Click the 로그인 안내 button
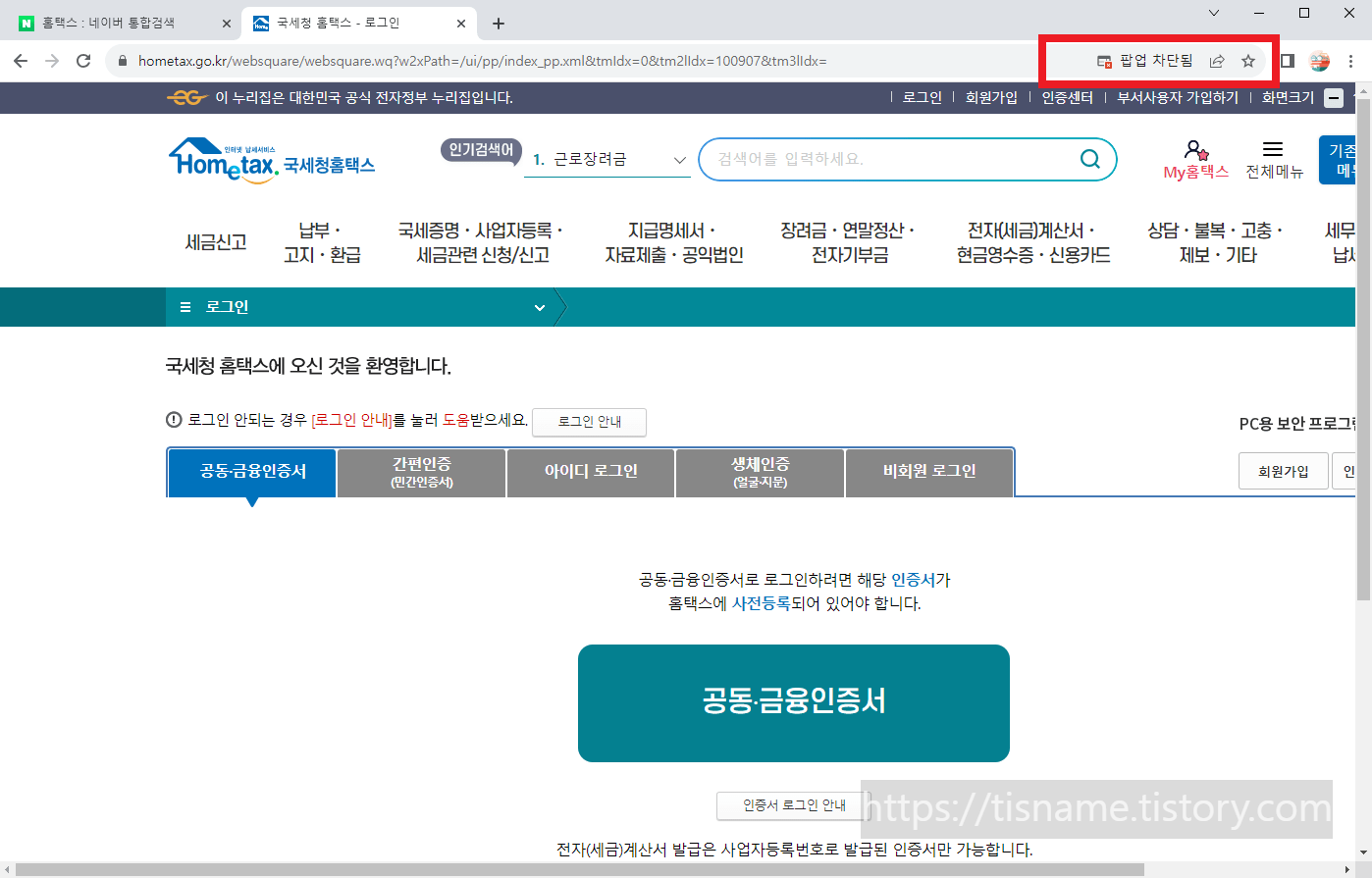The height and width of the screenshot is (878, 1372). [589, 422]
